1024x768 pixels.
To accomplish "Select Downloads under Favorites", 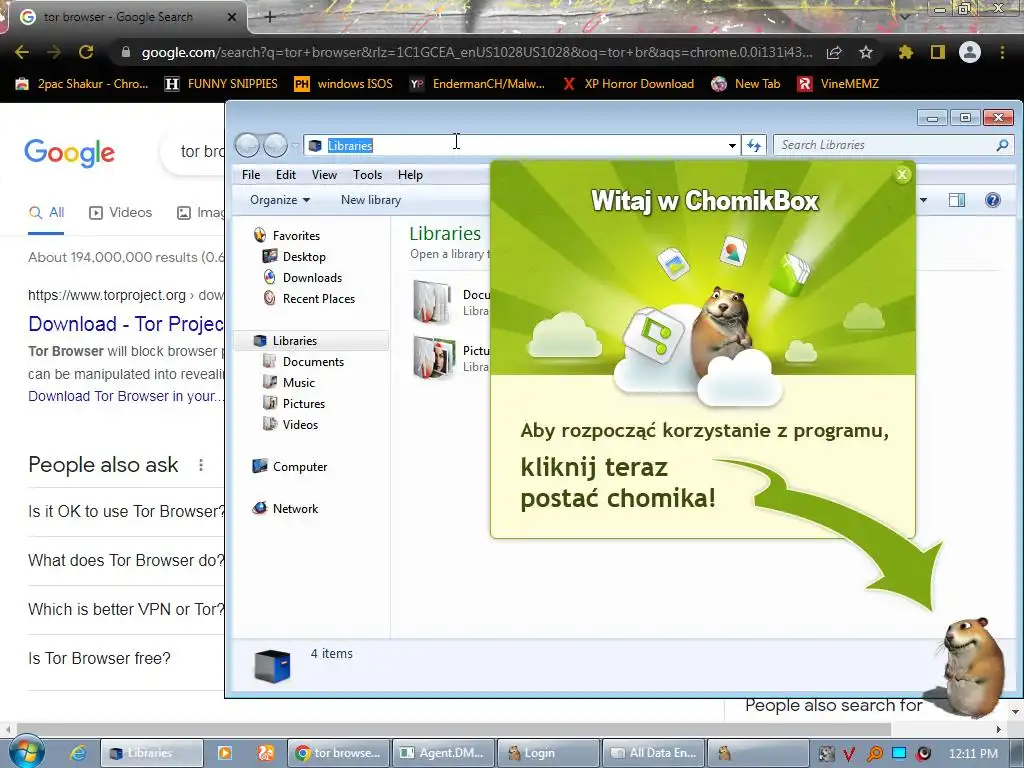I will (x=302, y=278).
